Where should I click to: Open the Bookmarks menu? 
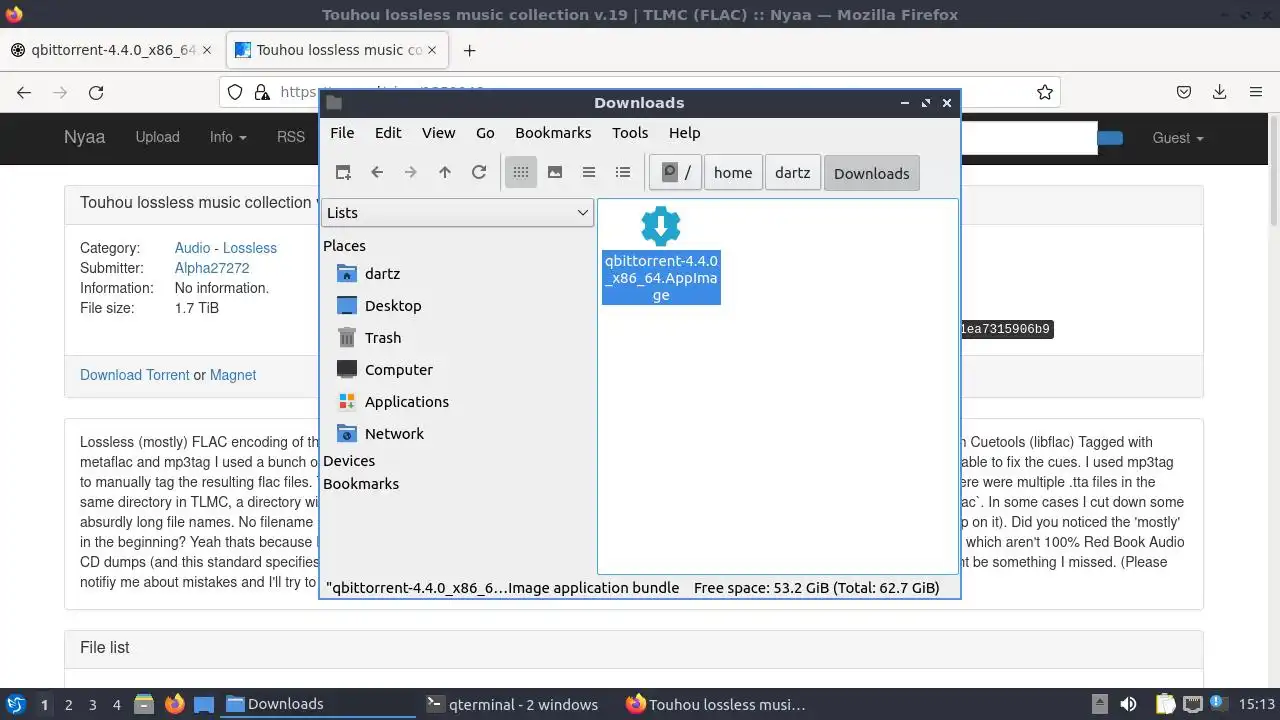[x=553, y=132]
